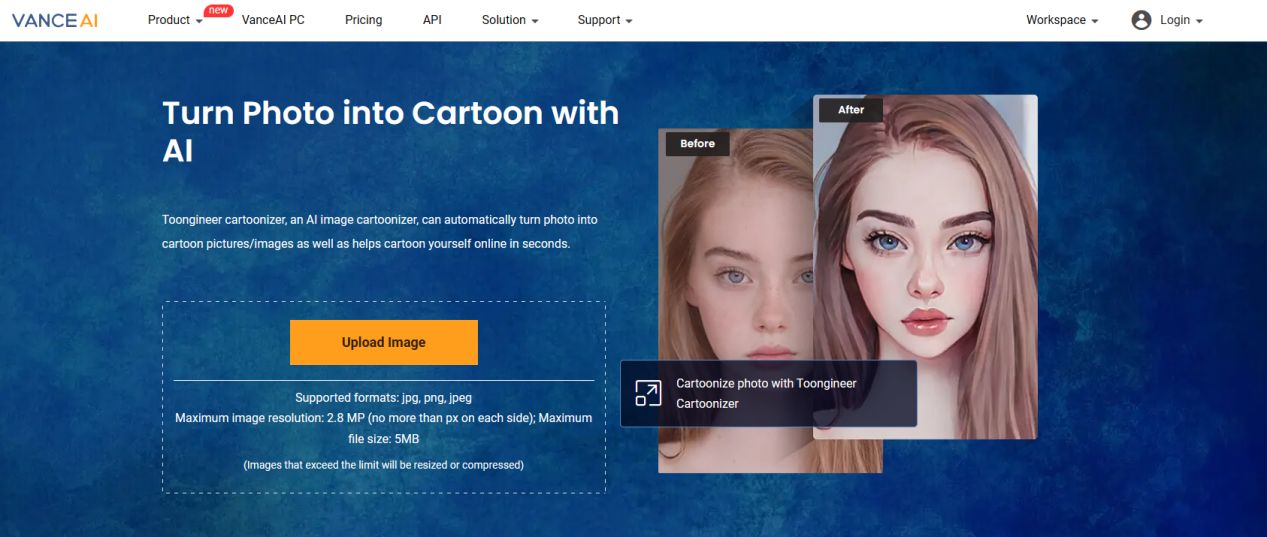Click the Toongineer cartoonizer description paragraph
Viewport: 1267px width, 537px height.
(380, 231)
